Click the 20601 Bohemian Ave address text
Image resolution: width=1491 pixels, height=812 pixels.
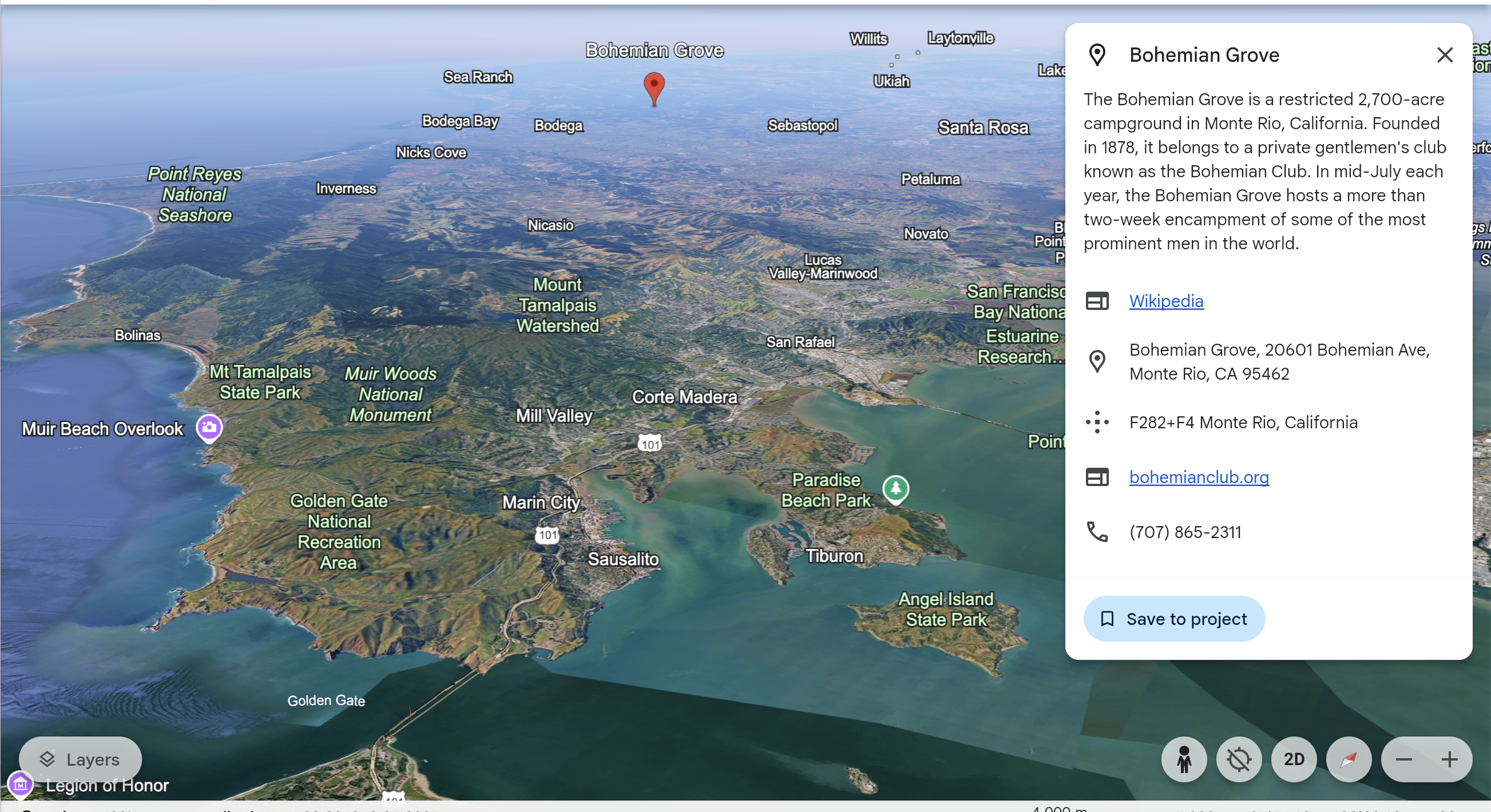(x=1279, y=361)
